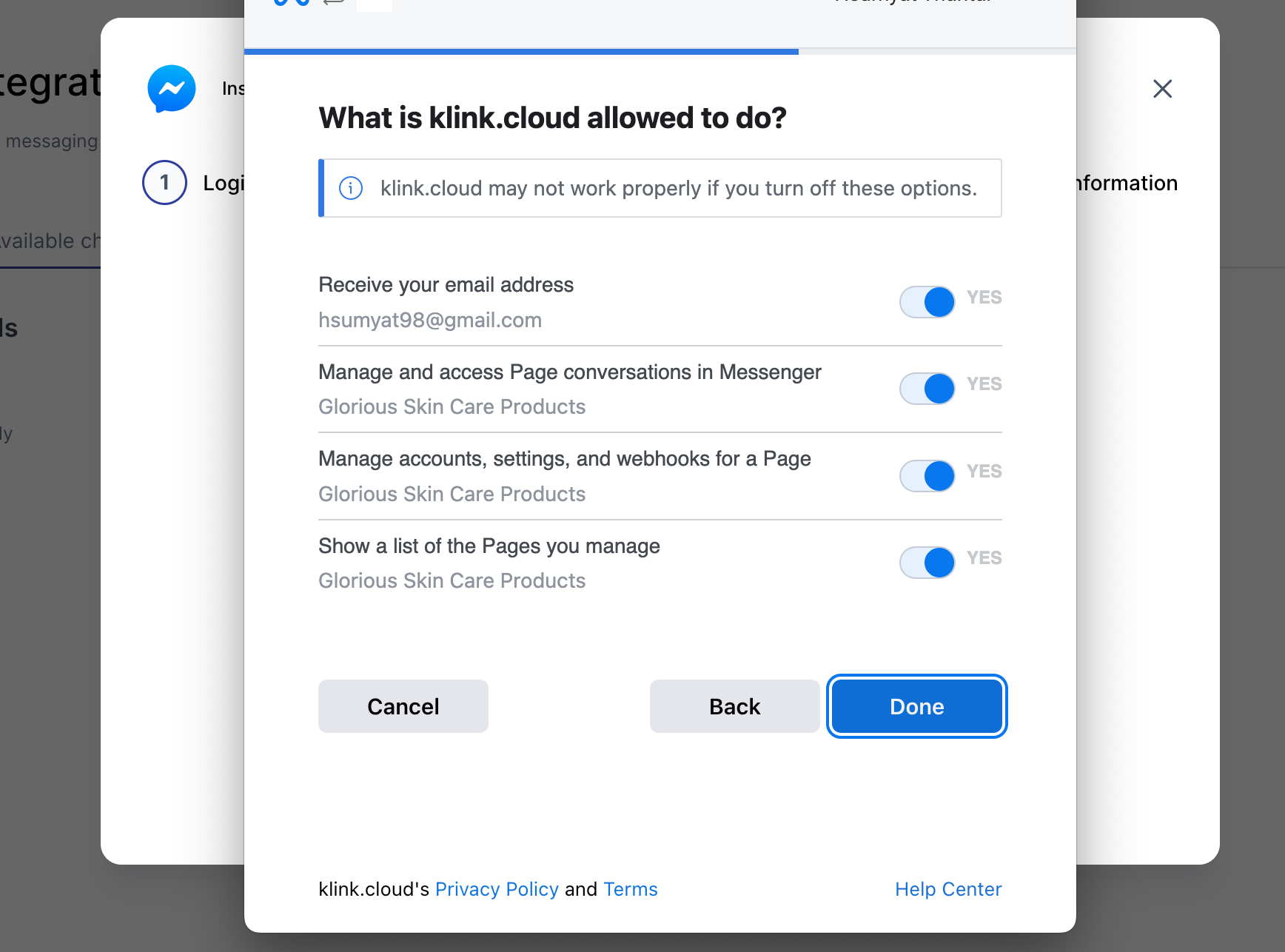Click the hsumyat98@gmail.com email text
The width and height of the screenshot is (1285, 952).
[430, 320]
